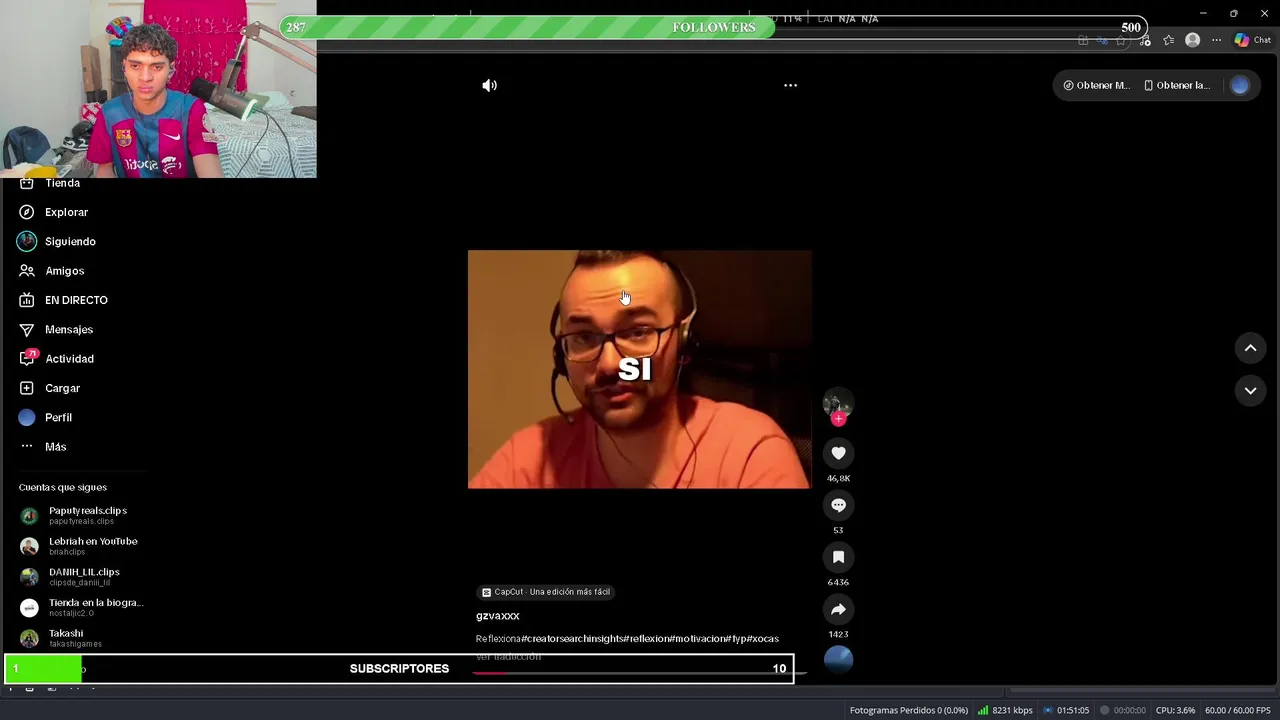Image resolution: width=1280 pixels, height=720 pixels.
Task: Open the comments bubble with 53 comments
Action: click(x=838, y=505)
